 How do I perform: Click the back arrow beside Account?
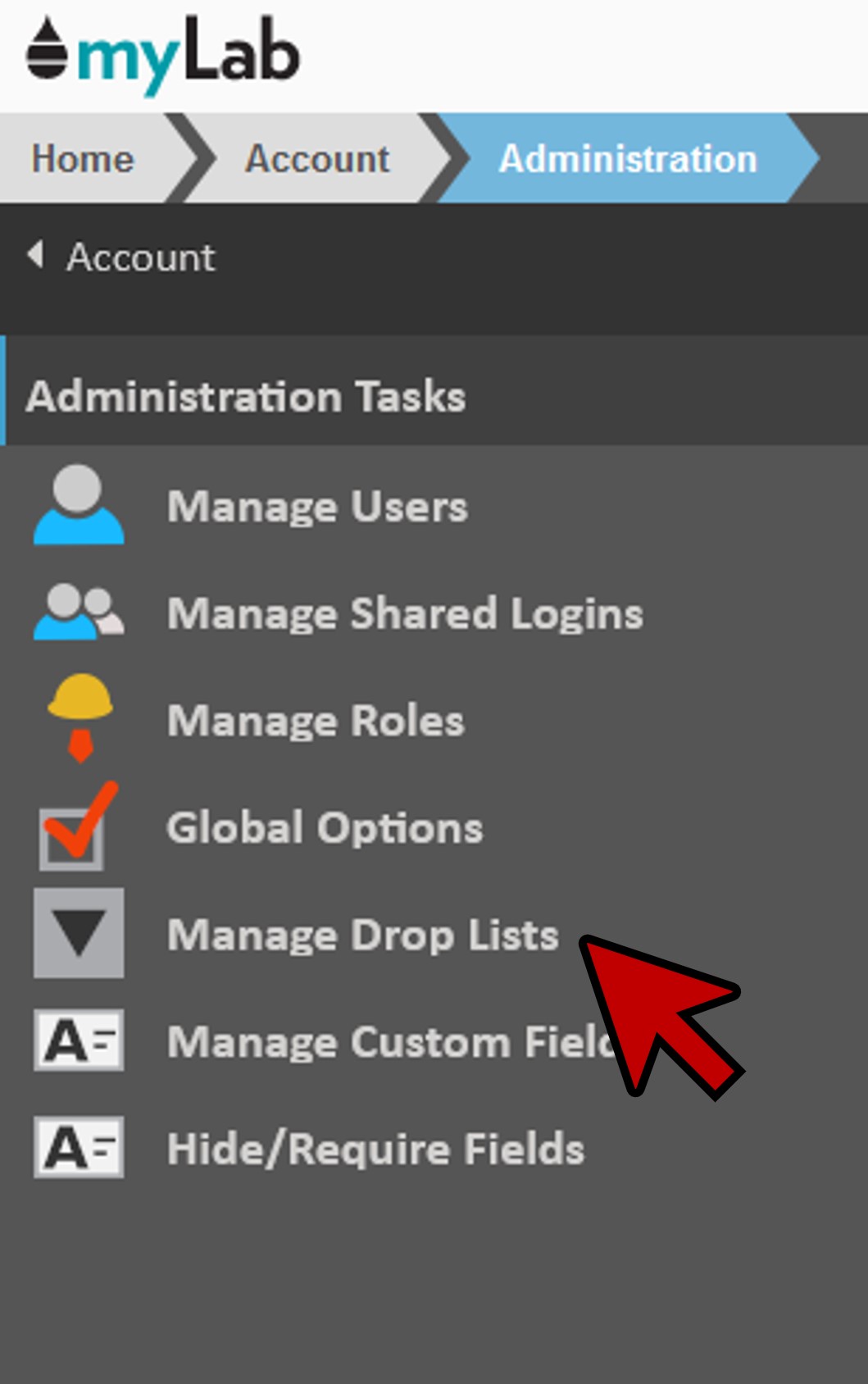point(35,255)
